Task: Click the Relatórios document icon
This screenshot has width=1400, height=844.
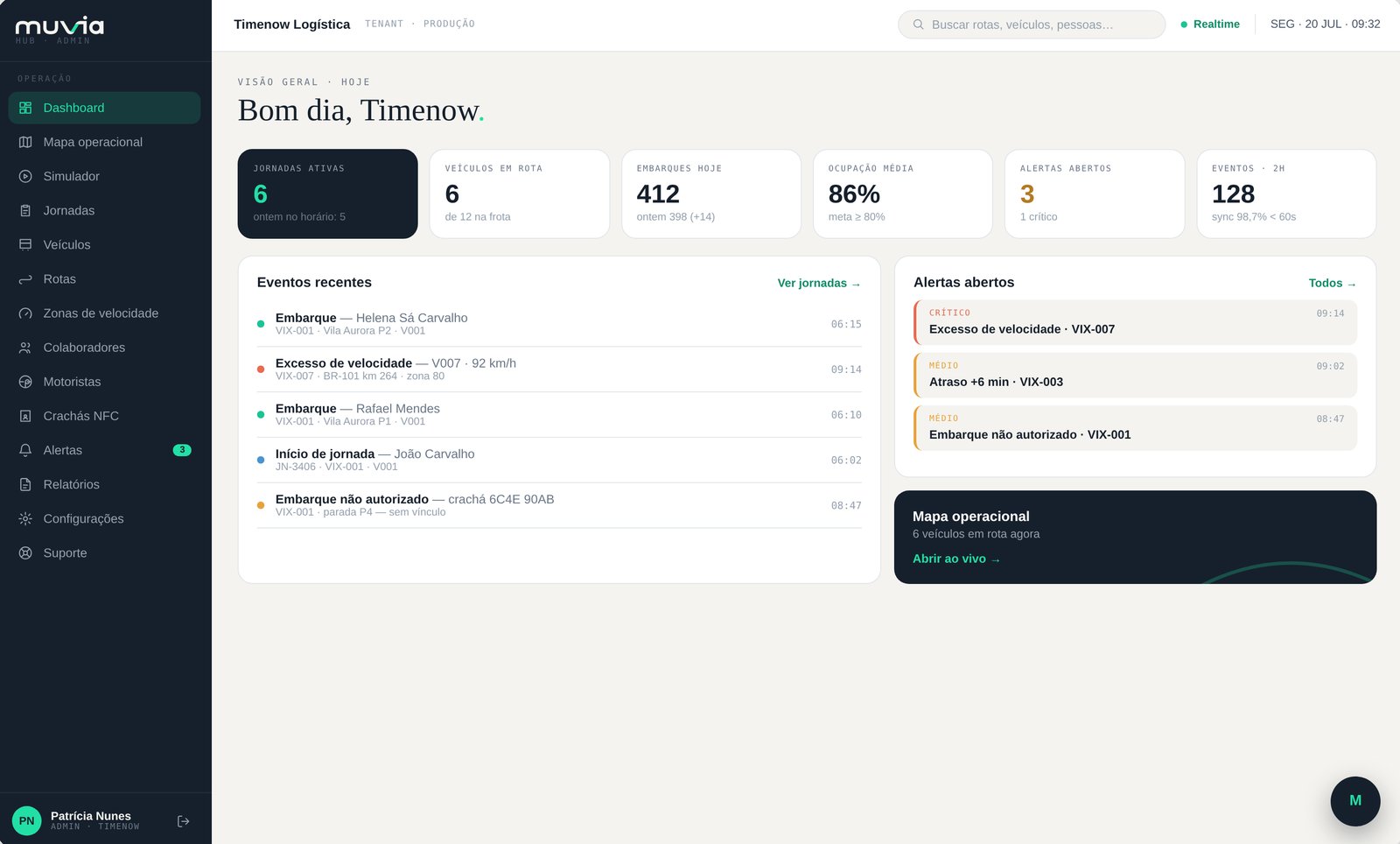Action: 25,484
